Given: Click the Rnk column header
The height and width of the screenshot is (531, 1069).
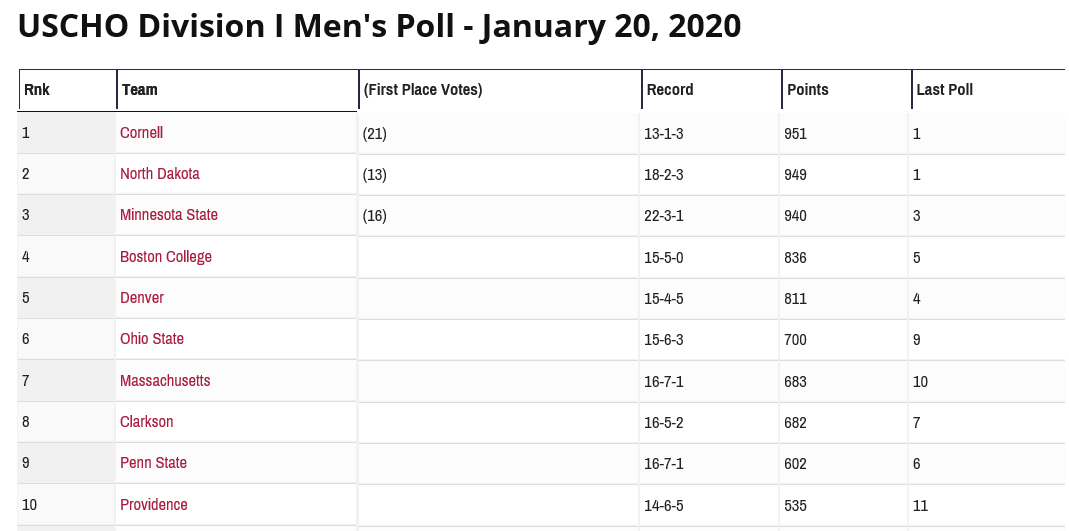Looking at the screenshot, I should (x=37, y=90).
